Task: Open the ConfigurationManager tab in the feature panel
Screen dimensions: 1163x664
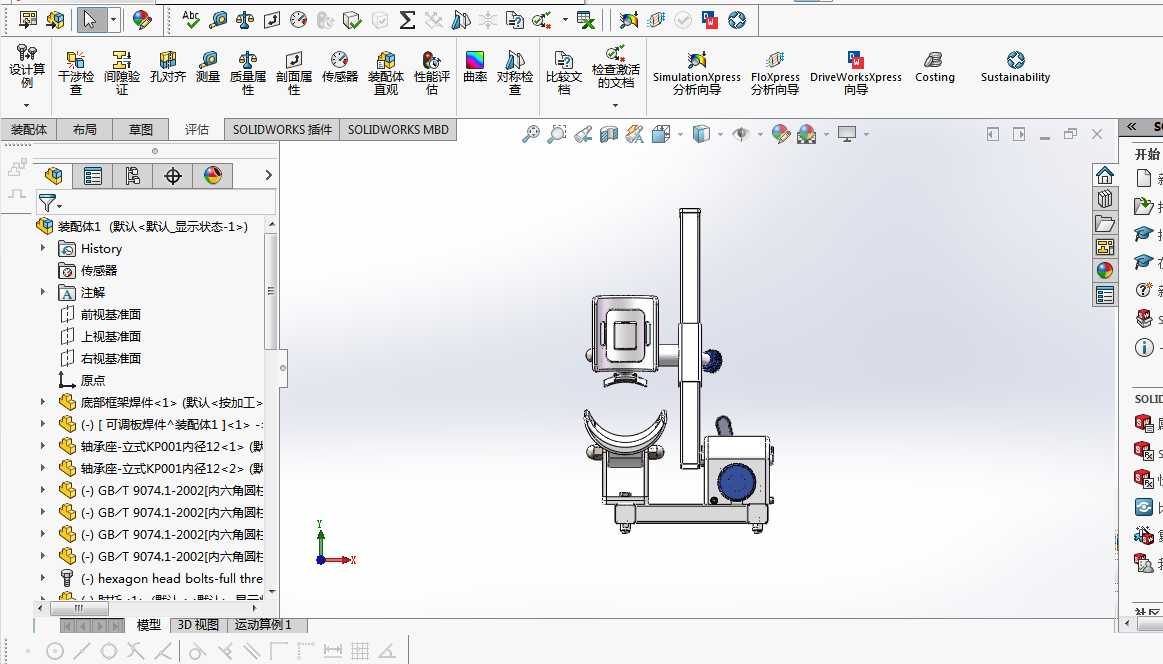Action: pos(133,177)
